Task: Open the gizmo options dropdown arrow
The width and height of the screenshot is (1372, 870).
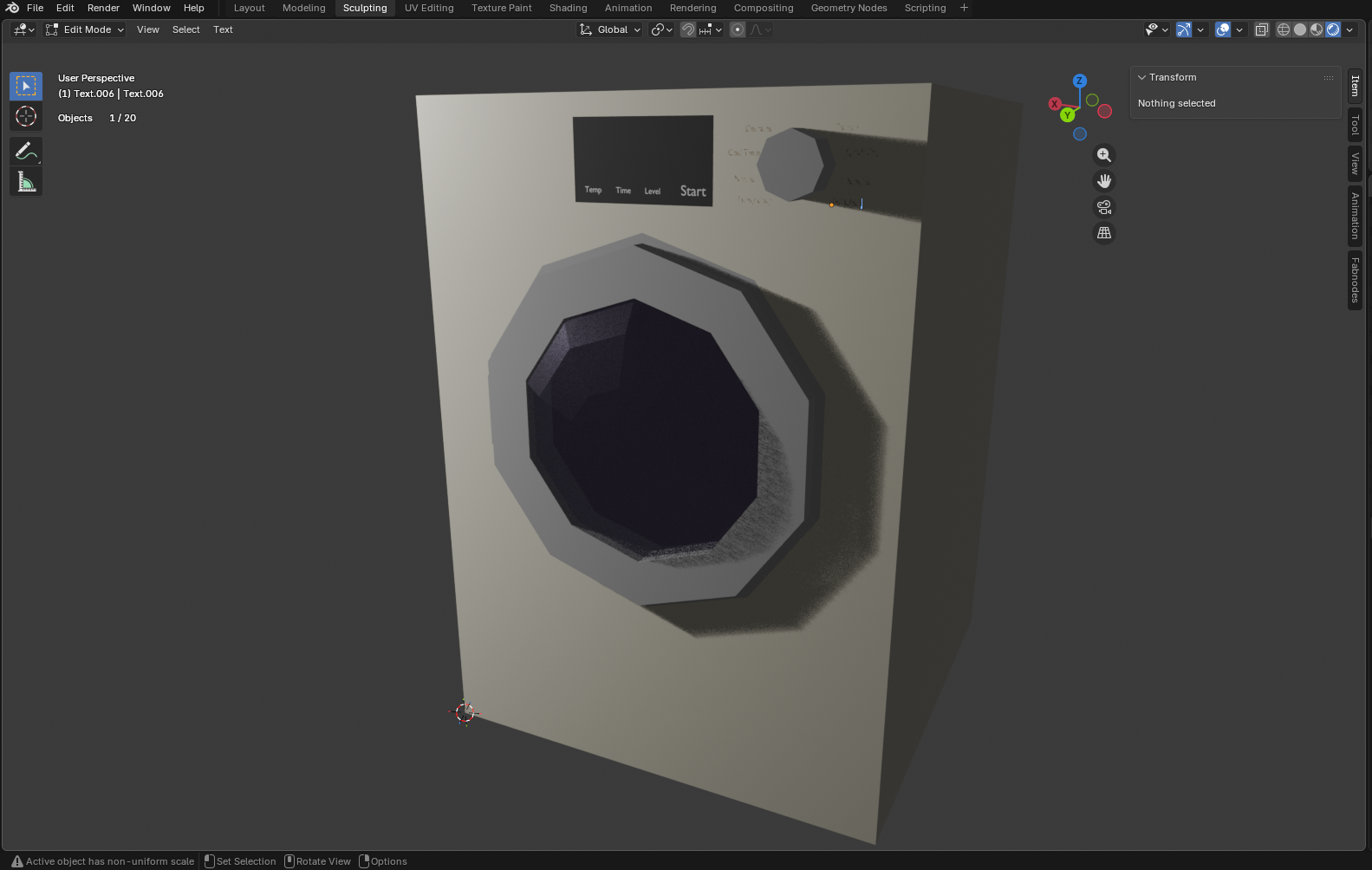Action: 1200,29
